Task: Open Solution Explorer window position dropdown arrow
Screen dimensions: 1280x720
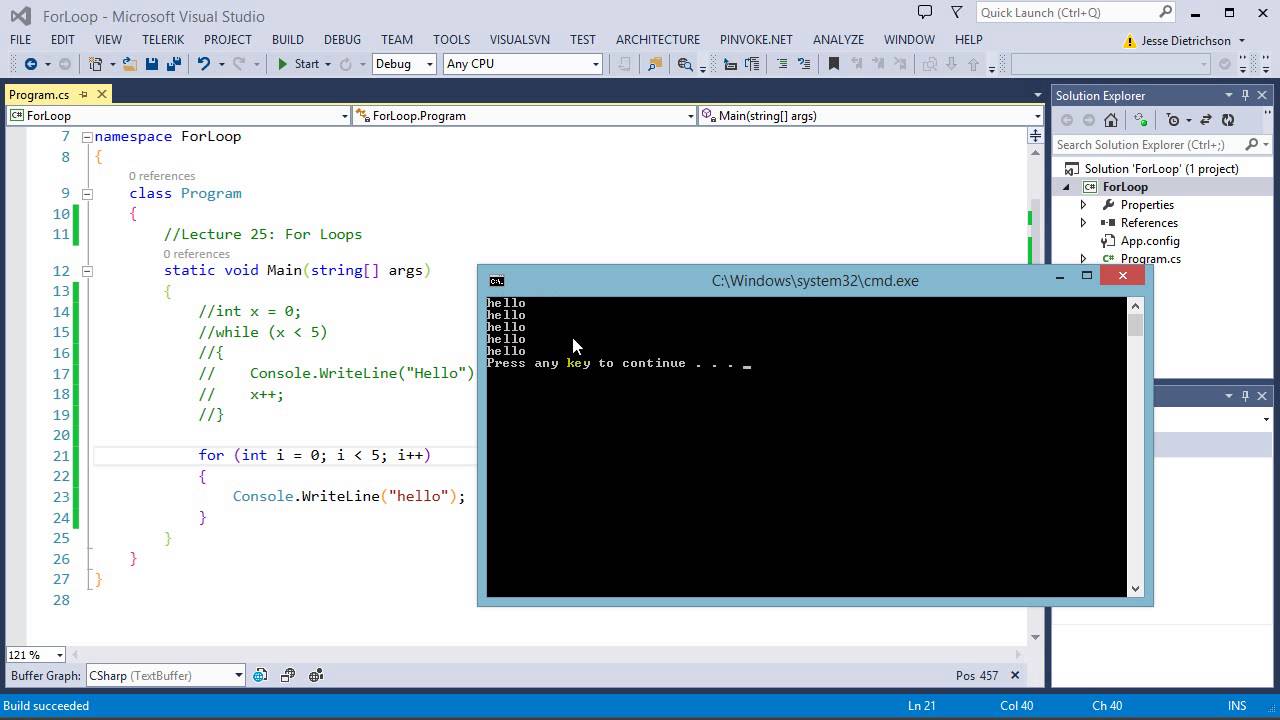Action: 1228,95
